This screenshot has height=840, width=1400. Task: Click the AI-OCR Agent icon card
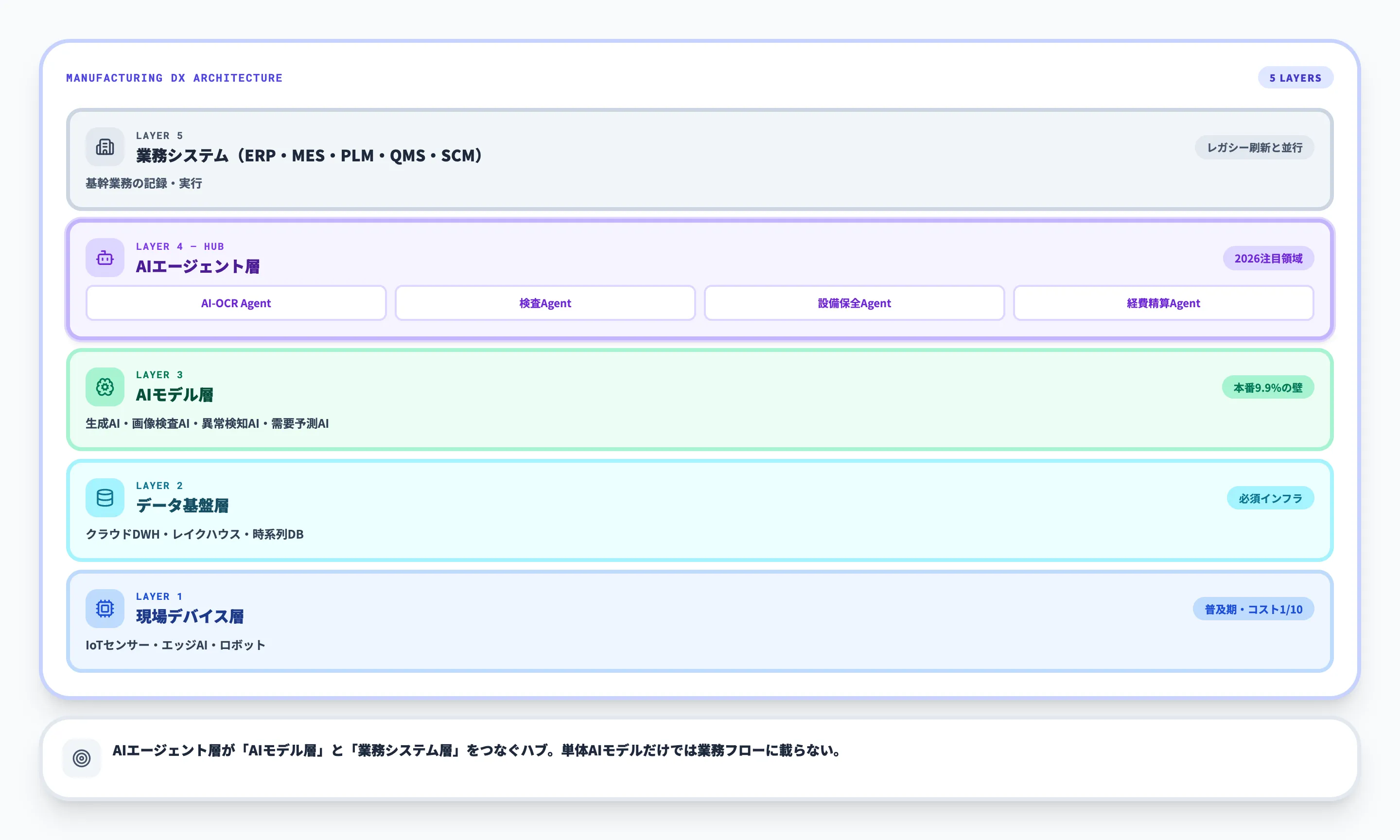(x=235, y=303)
